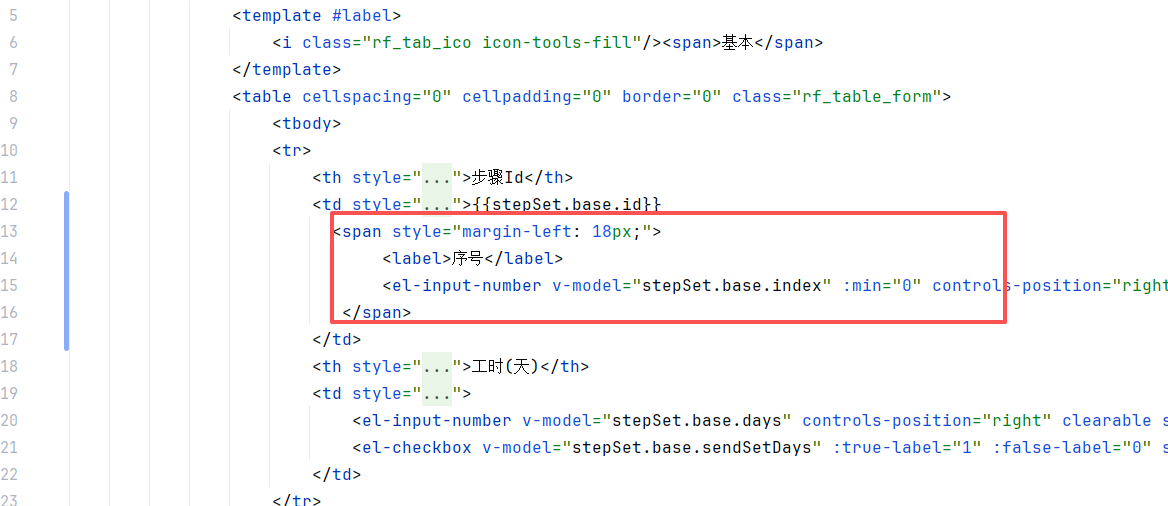Screen dimensions: 1168x506
Task: Expand the folded style on line 19 td tag
Action: (436, 393)
